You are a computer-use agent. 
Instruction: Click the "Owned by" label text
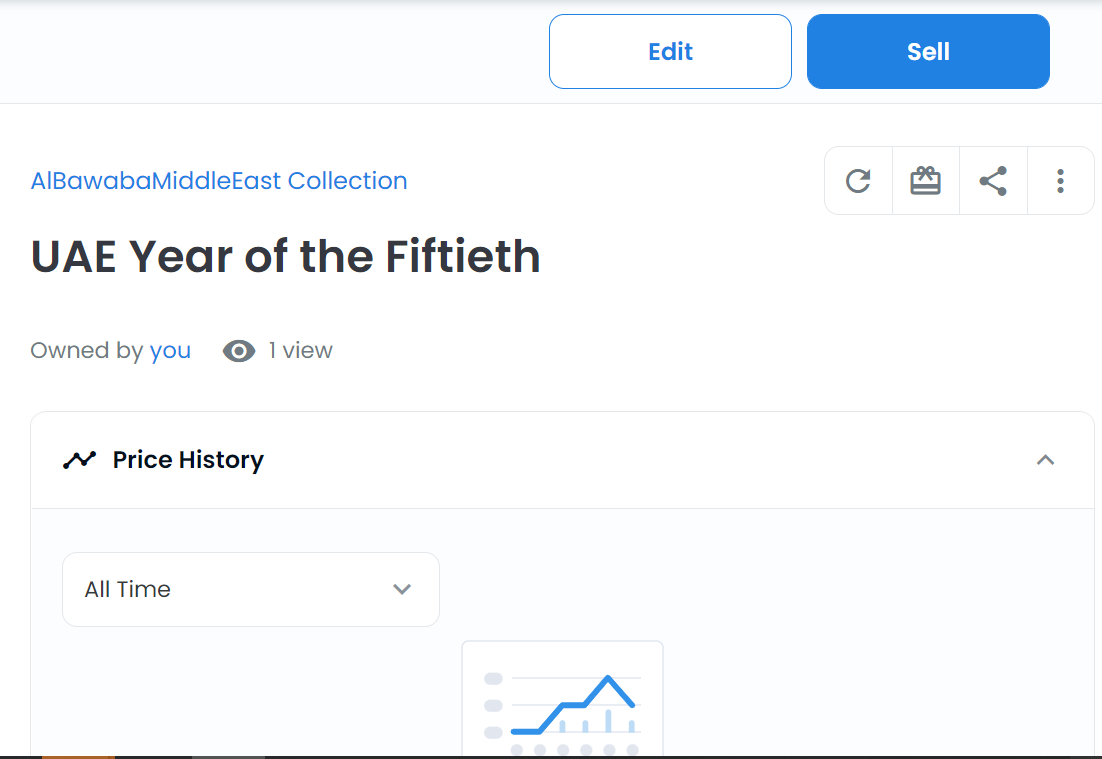[87, 351]
